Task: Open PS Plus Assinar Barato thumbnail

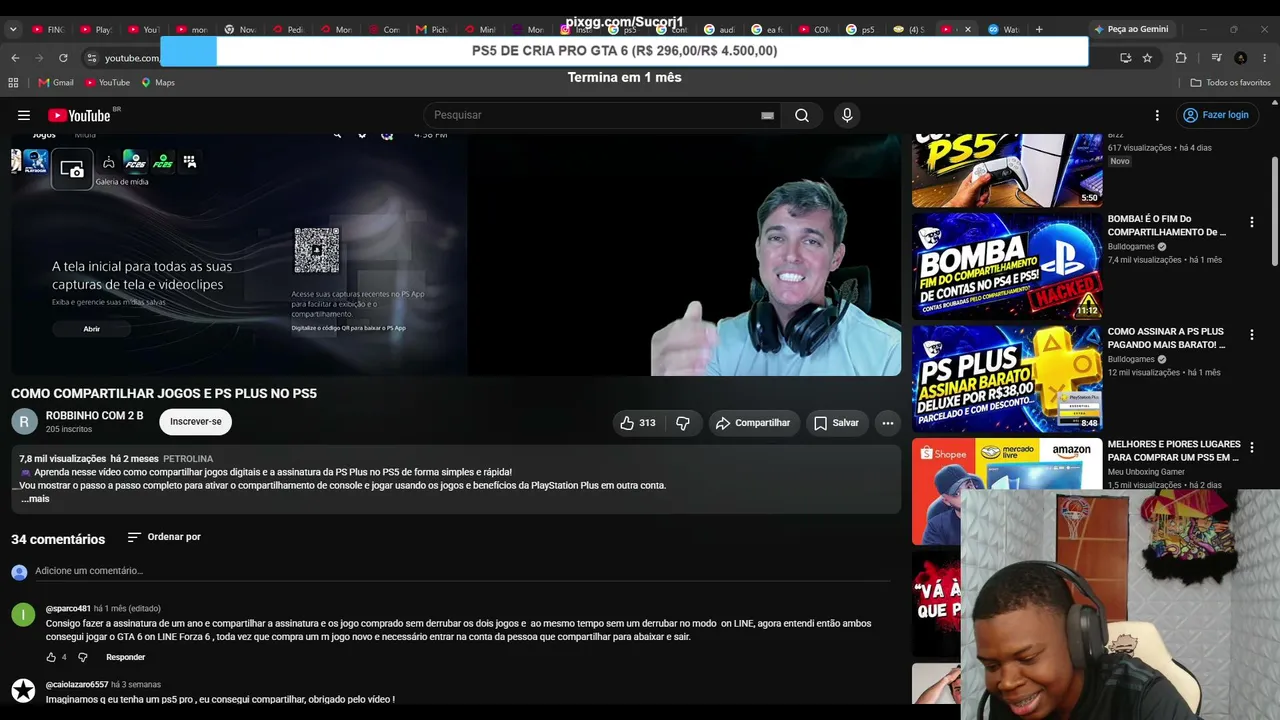Action: coord(1007,379)
